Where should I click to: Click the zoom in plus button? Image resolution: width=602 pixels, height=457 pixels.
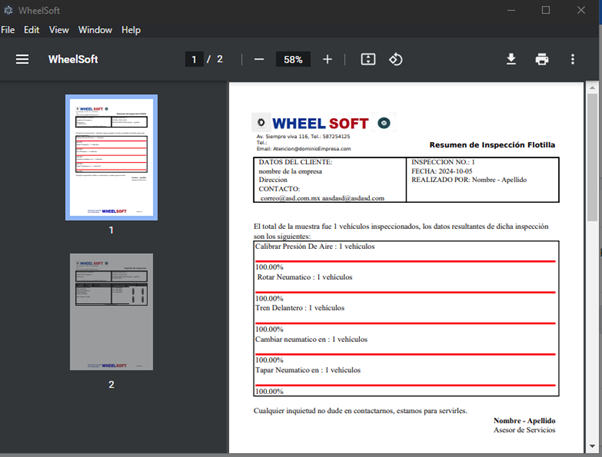[x=327, y=60]
